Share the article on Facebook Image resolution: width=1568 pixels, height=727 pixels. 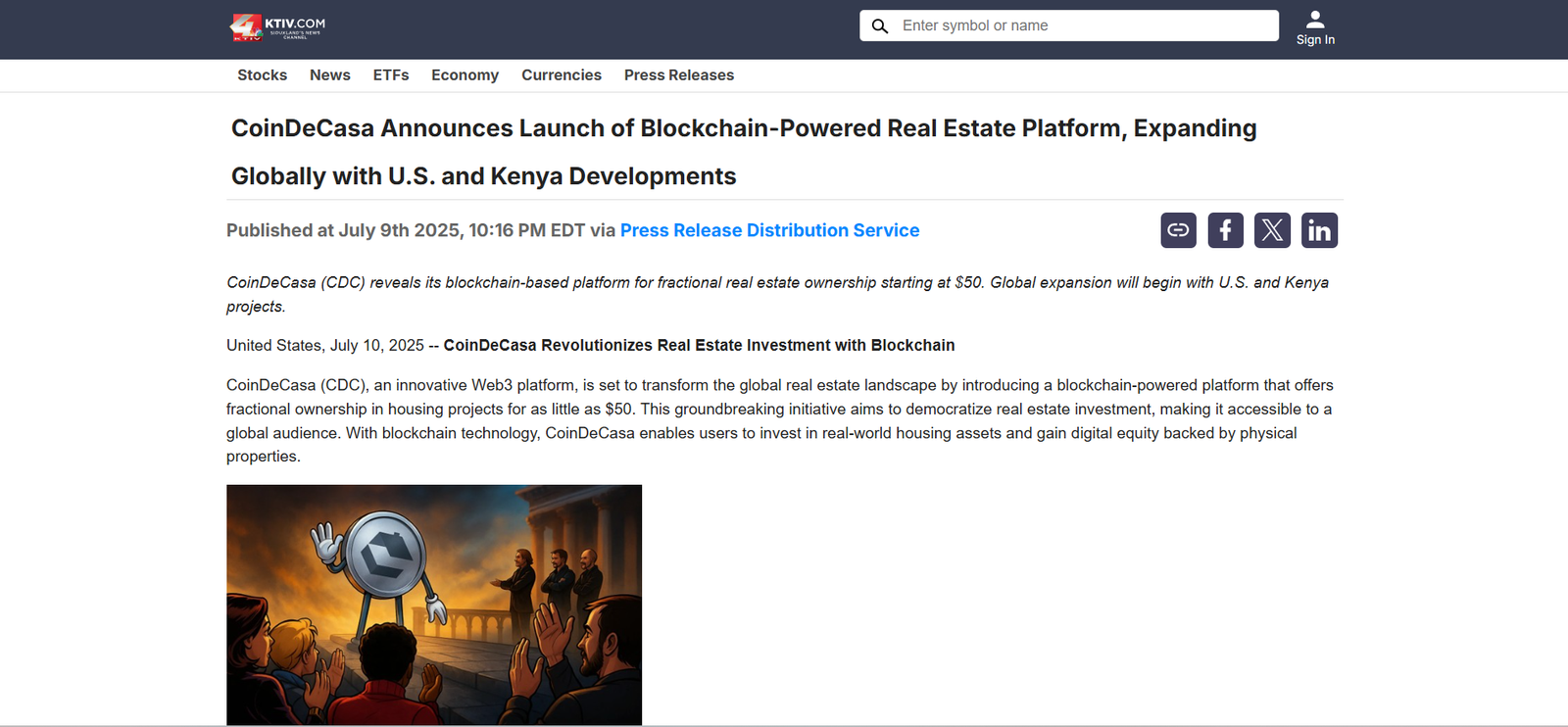tap(1225, 230)
